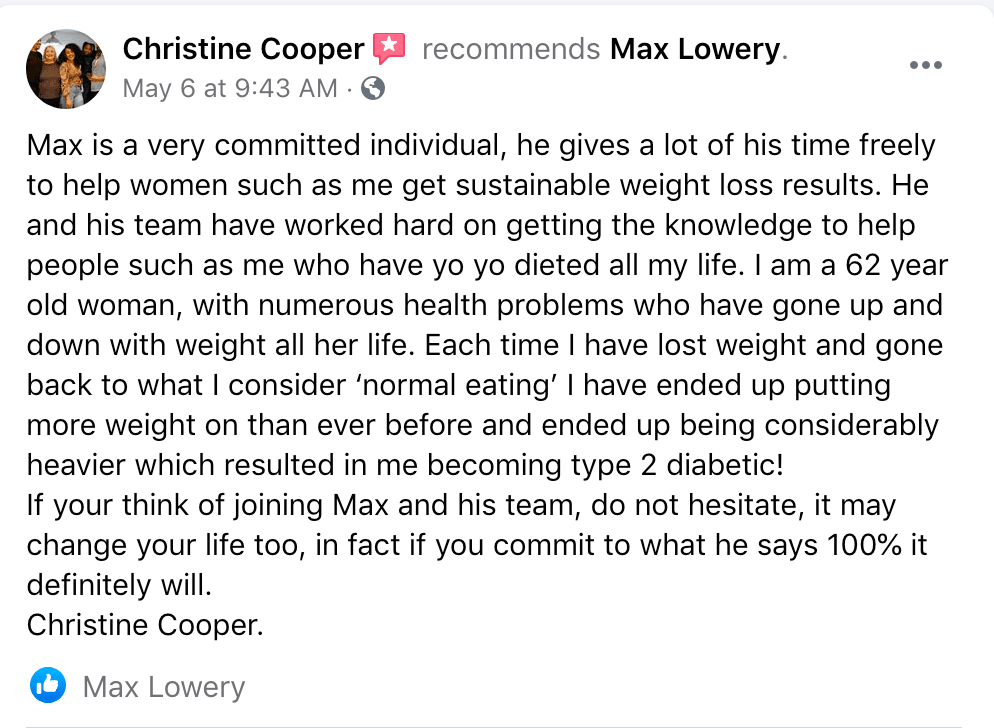This screenshot has width=994, height=728.
Task: Open the May 6 at 9:43 AM timestamp
Action: click(x=230, y=88)
